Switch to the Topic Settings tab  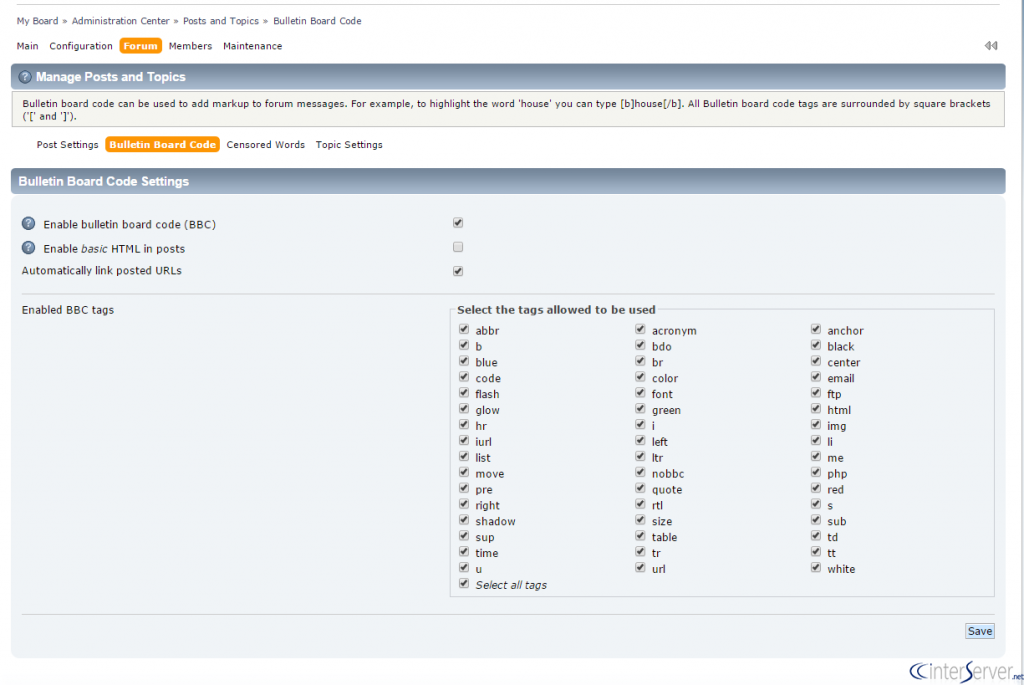[x=349, y=145]
